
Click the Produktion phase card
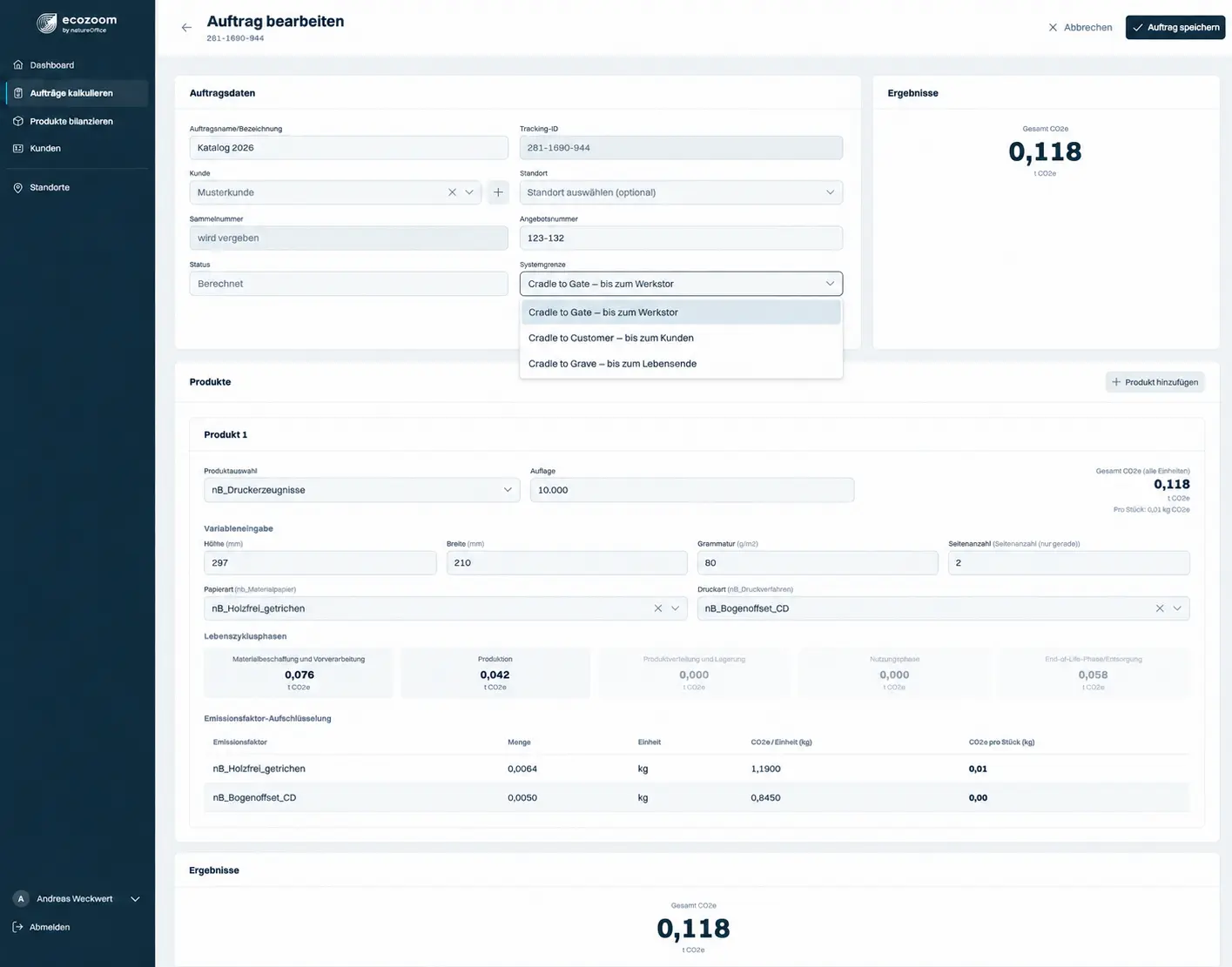(495, 673)
